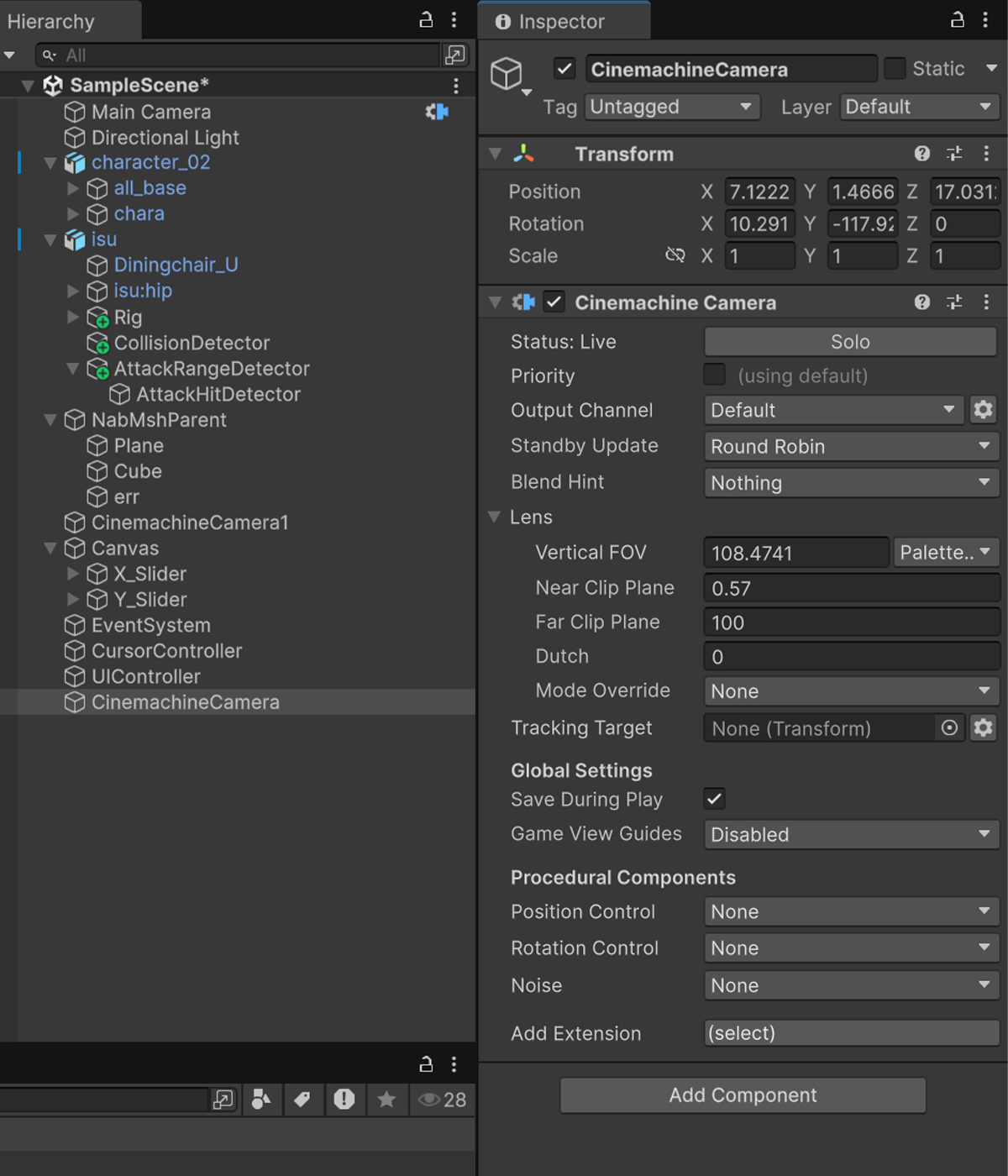Click the Tracking Target object picker icon
This screenshot has height=1176, width=1008.
pyautogui.click(x=949, y=728)
